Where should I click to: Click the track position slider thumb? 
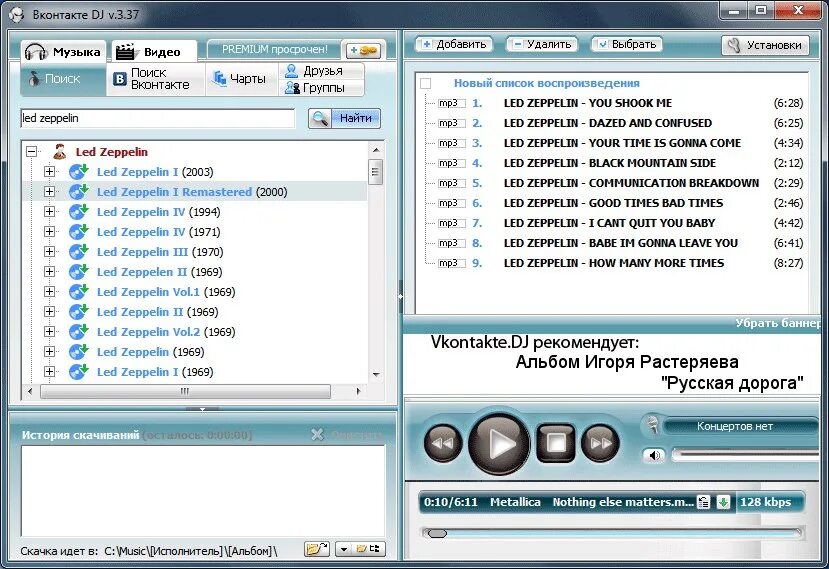[437, 534]
